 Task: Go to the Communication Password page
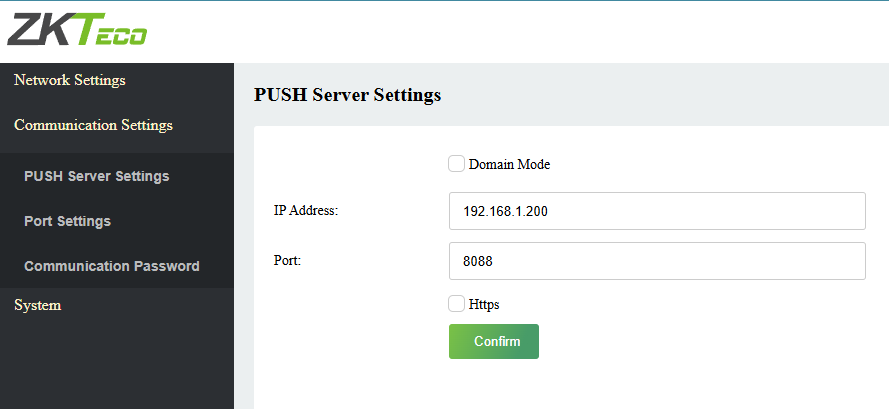pyautogui.click(x=111, y=266)
